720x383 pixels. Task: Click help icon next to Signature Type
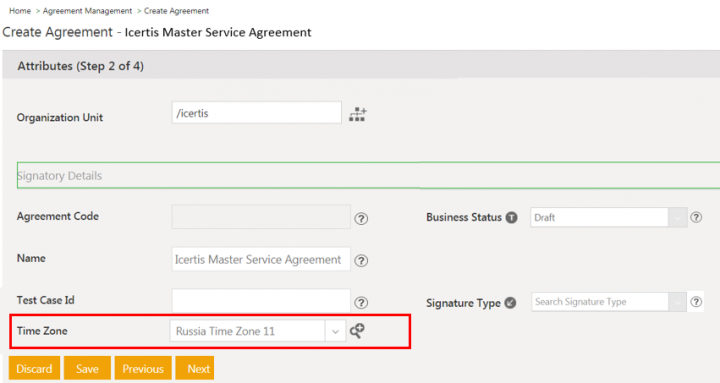[696, 302]
